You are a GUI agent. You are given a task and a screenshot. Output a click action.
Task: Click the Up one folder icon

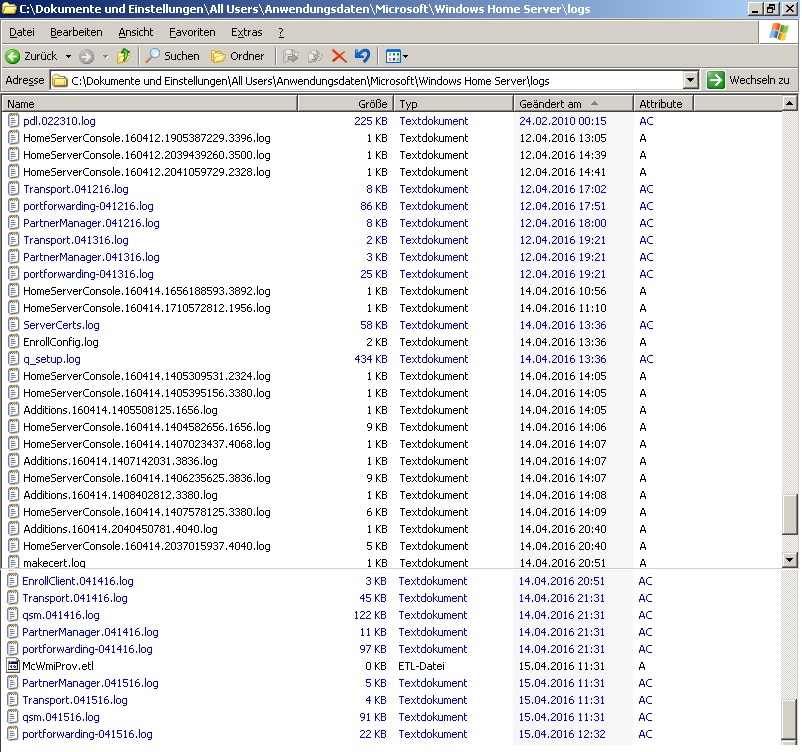(124, 56)
